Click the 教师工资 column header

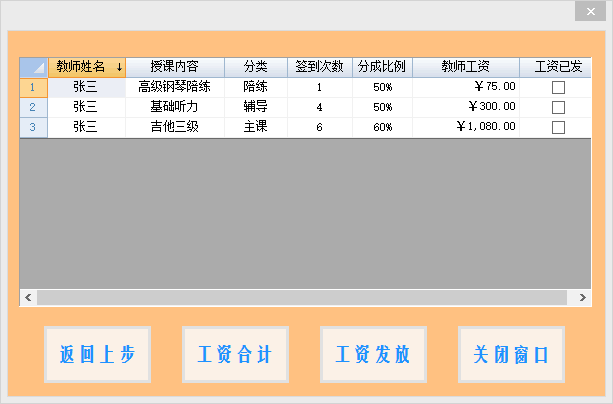[x=465, y=67]
